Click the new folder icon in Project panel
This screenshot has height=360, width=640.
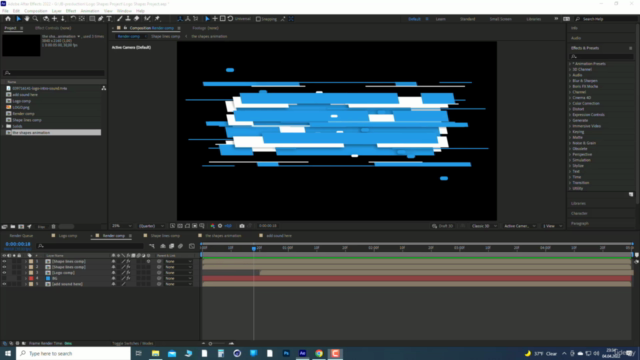tap(13, 227)
